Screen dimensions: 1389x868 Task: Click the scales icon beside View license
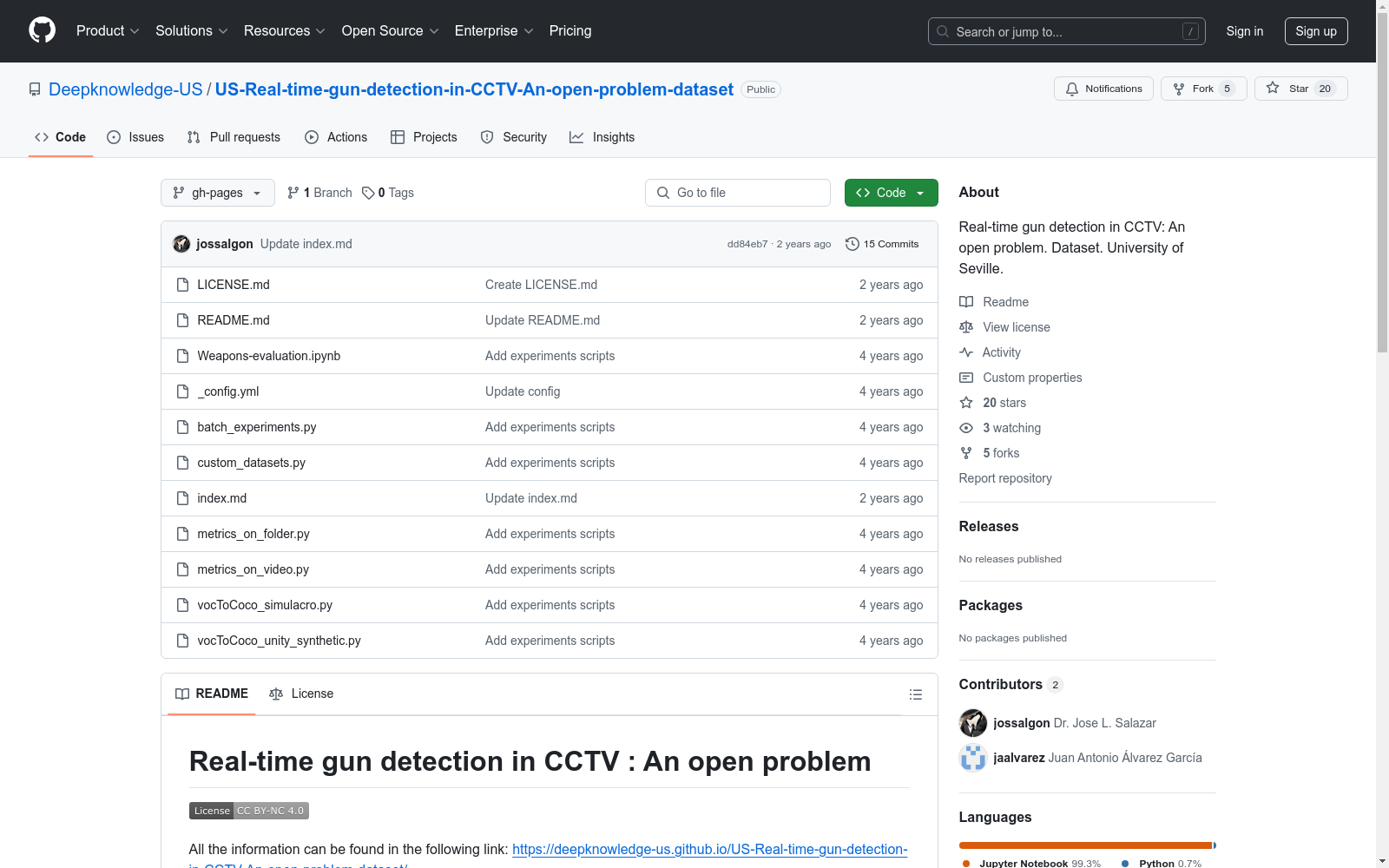point(966,327)
